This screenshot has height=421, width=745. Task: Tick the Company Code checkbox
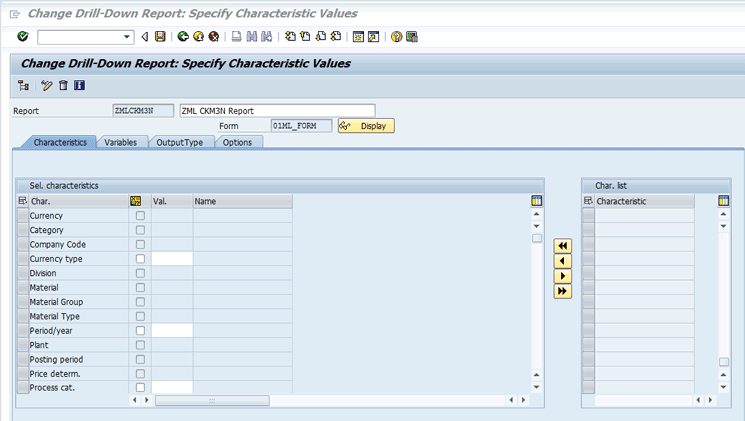point(140,244)
